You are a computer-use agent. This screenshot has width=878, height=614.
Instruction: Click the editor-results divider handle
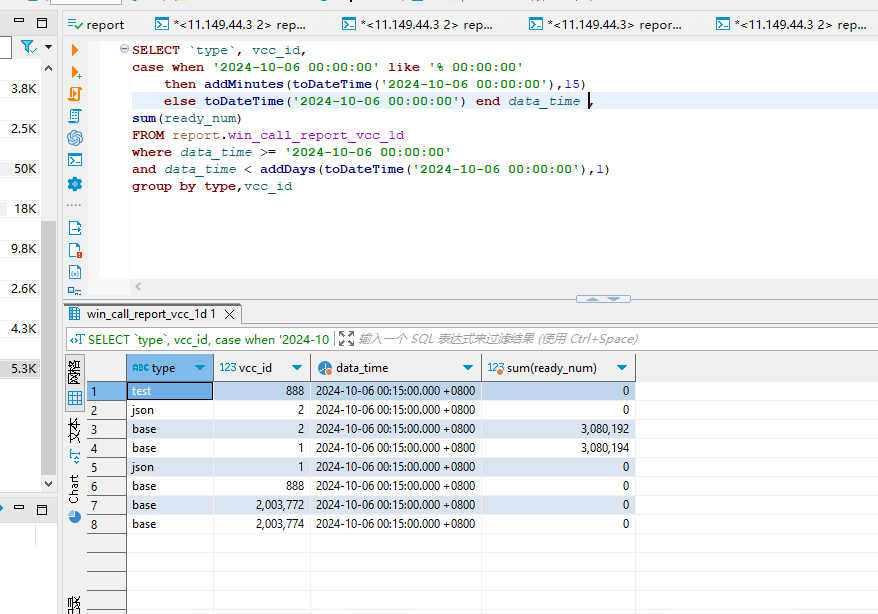(x=604, y=299)
